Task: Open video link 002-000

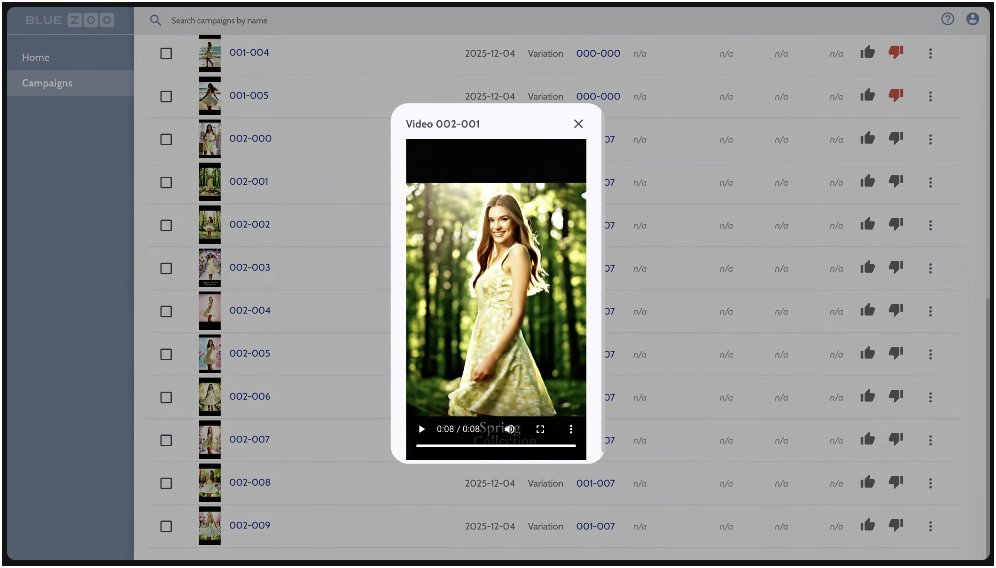Action: click(250, 138)
